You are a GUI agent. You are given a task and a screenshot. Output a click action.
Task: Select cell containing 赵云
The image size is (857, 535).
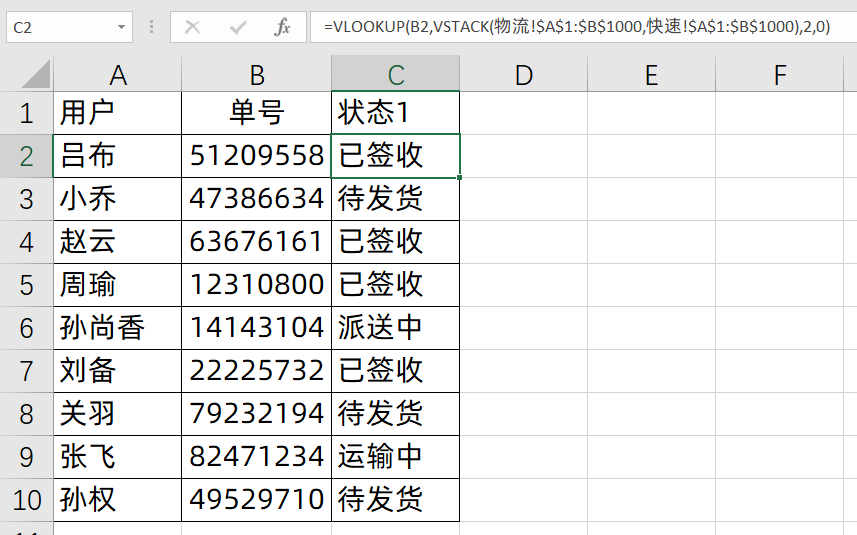point(118,242)
